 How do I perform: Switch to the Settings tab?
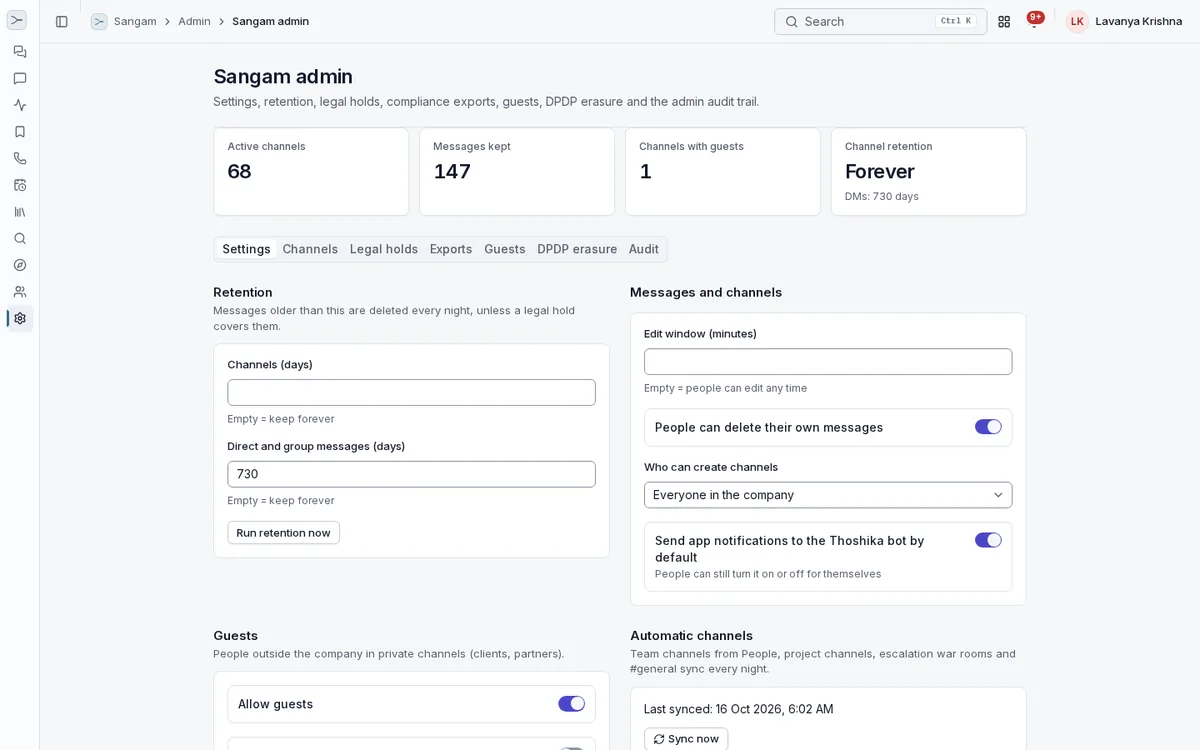246,249
